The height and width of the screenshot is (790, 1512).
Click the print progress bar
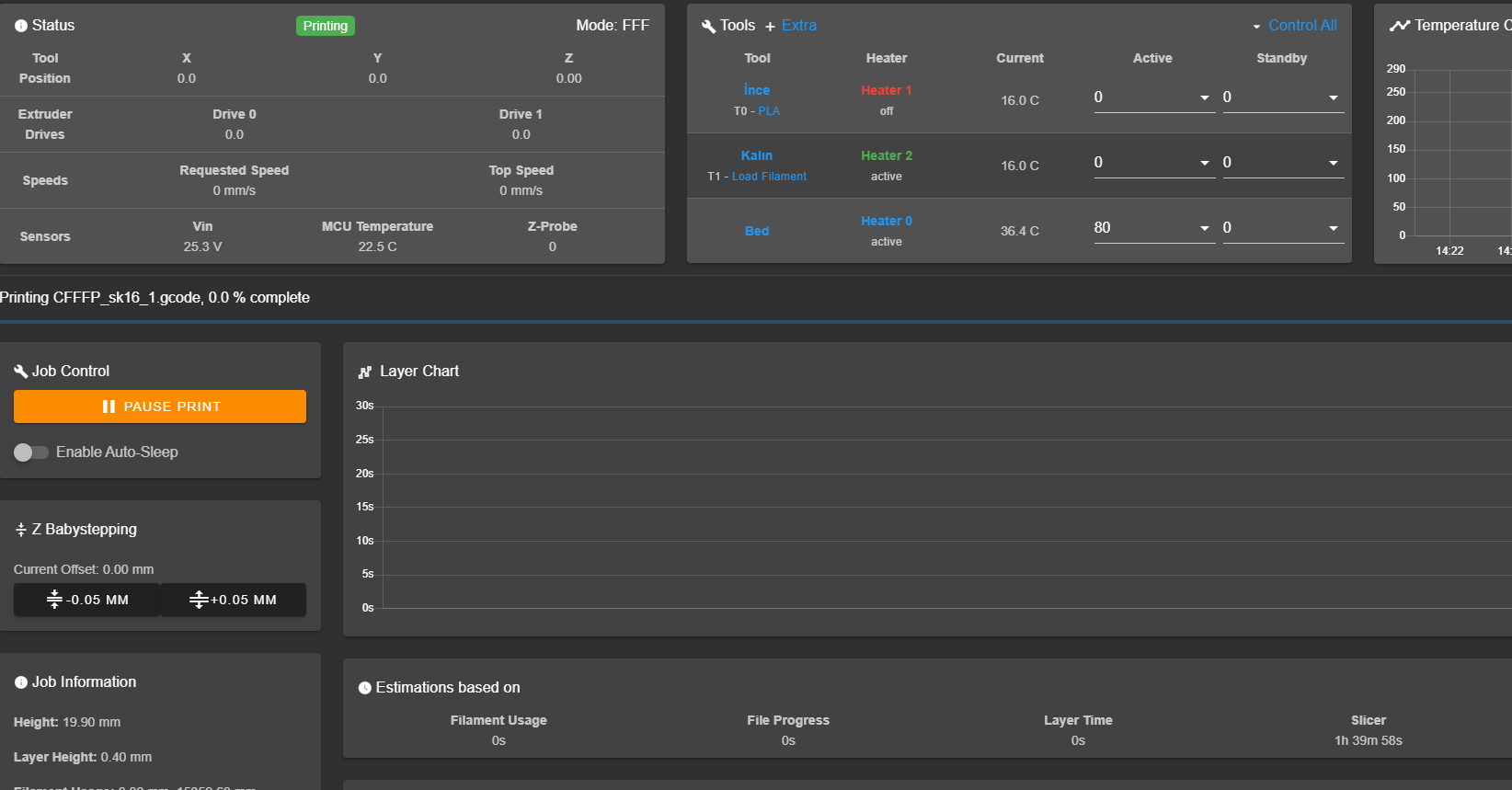756,322
